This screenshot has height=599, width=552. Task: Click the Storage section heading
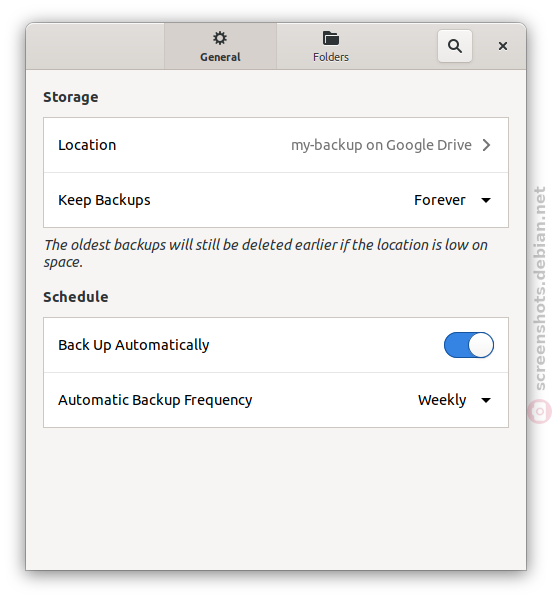71,97
